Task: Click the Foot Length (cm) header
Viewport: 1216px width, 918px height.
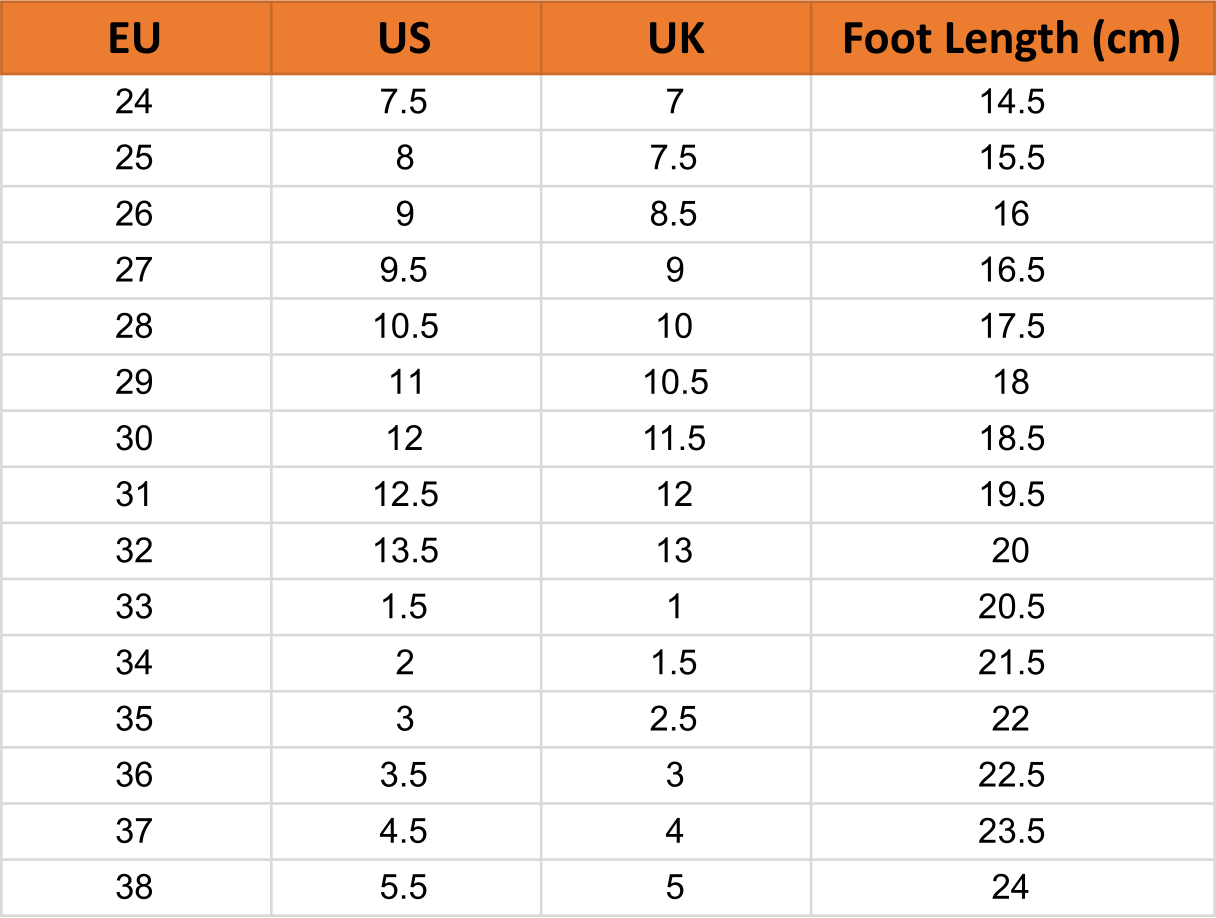Action: coord(1012,38)
